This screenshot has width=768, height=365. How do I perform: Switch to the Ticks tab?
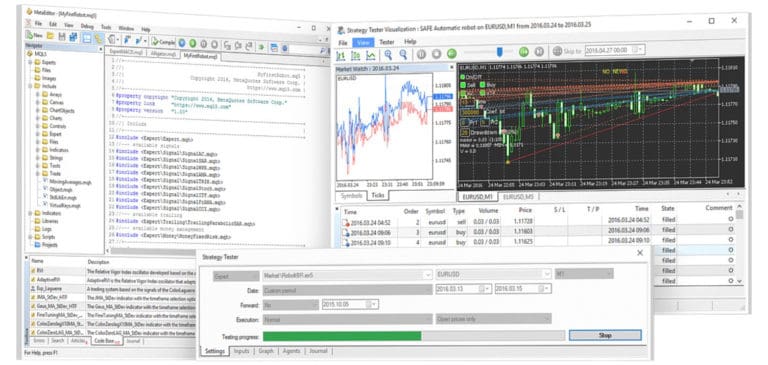[377, 195]
